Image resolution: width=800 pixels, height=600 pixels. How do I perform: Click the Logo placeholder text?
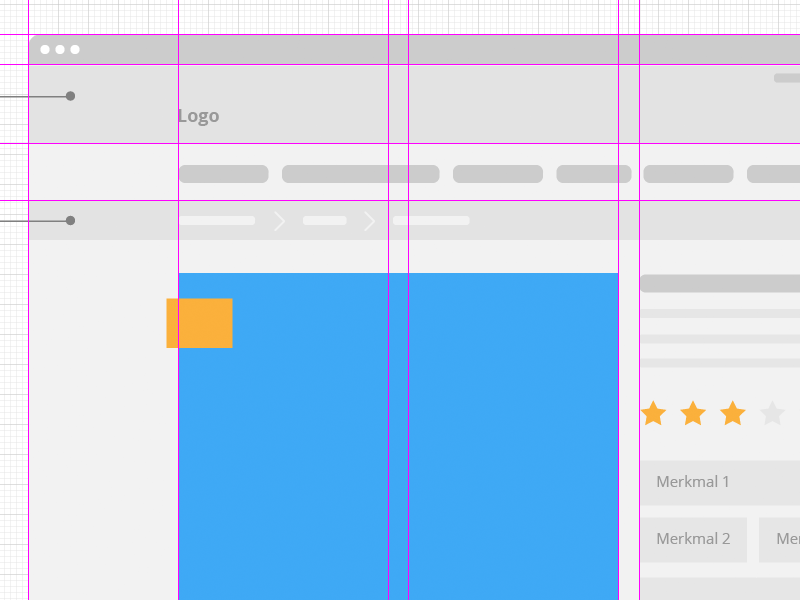coord(198,115)
